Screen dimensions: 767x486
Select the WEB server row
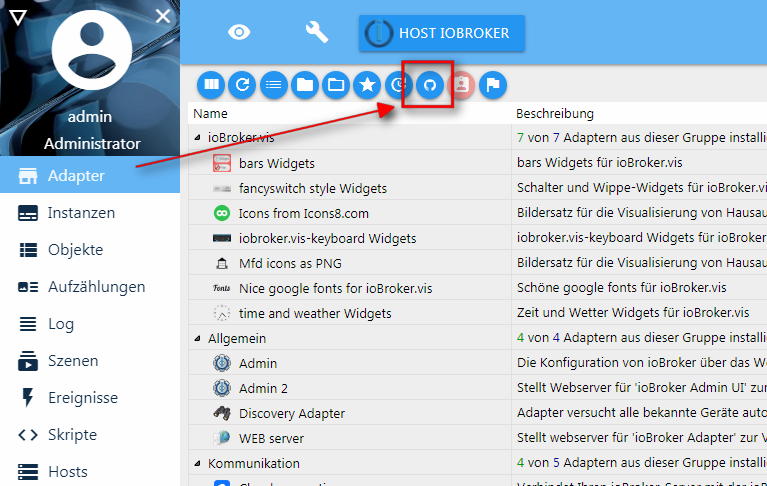(x=477, y=438)
